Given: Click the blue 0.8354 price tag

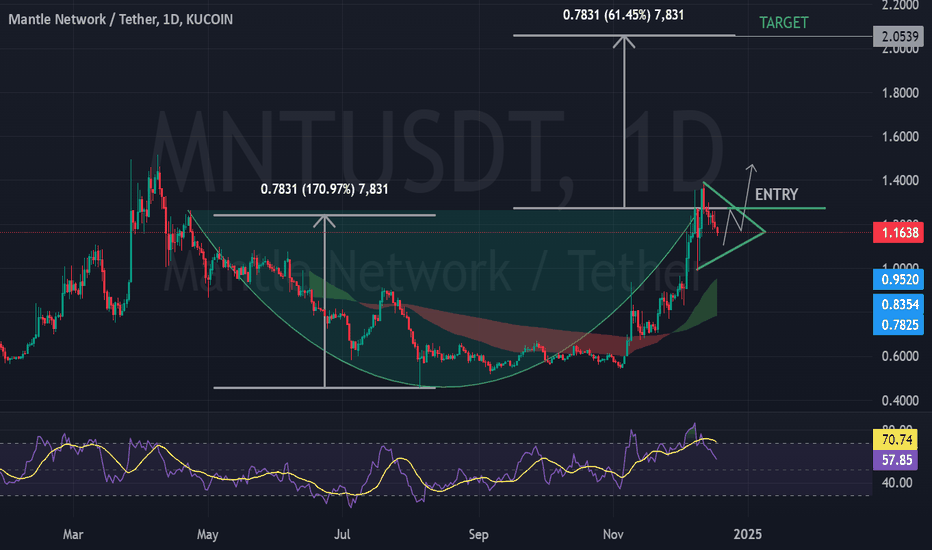Looking at the screenshot, I should [899, 304].
